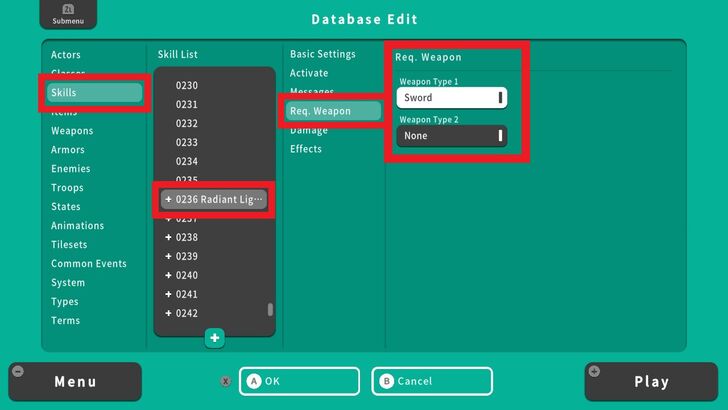Click the plus button below Skill List
The image size is (728, 410).
pos(215,338)
